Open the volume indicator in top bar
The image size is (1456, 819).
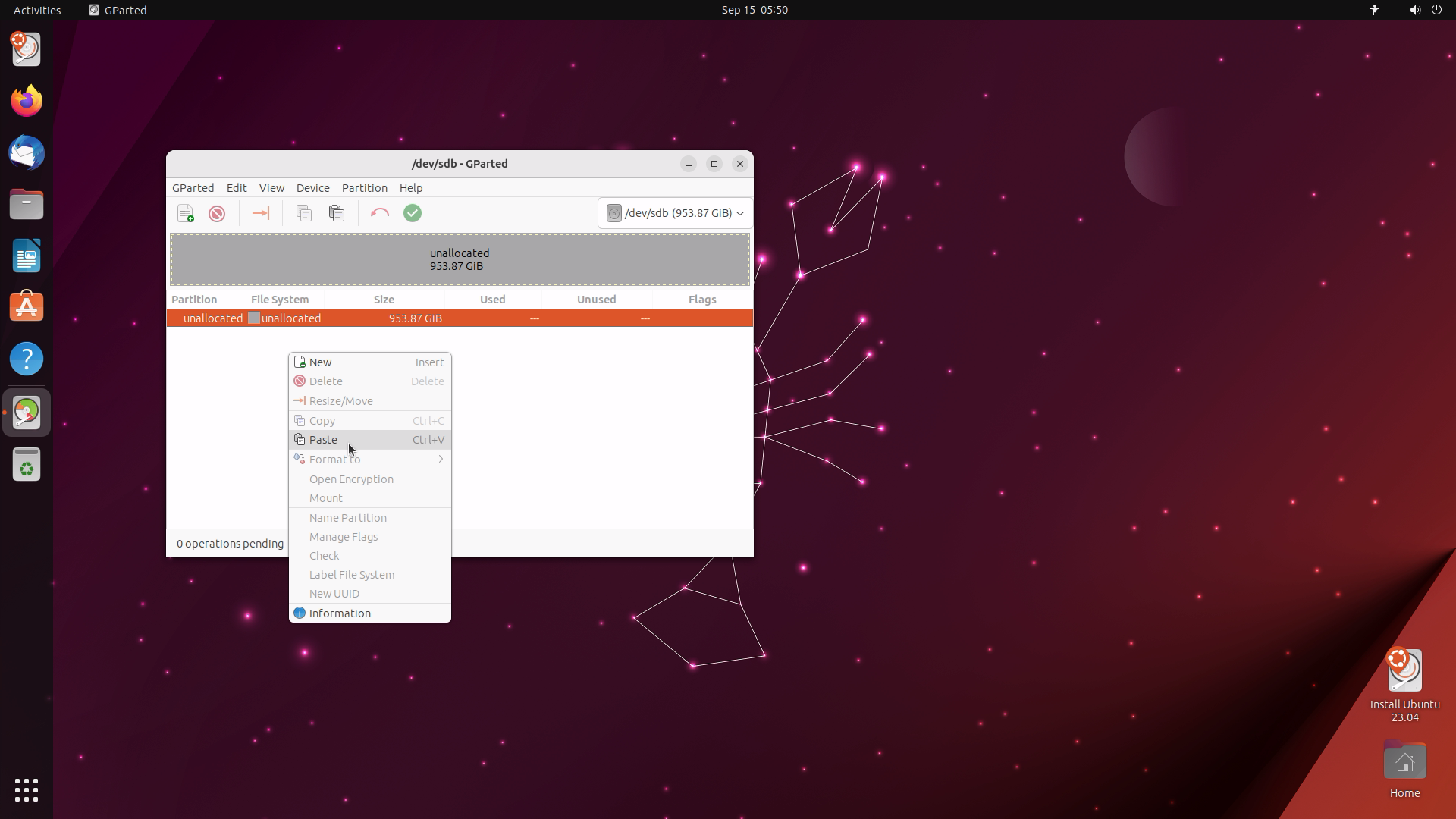coord(1414,10)
